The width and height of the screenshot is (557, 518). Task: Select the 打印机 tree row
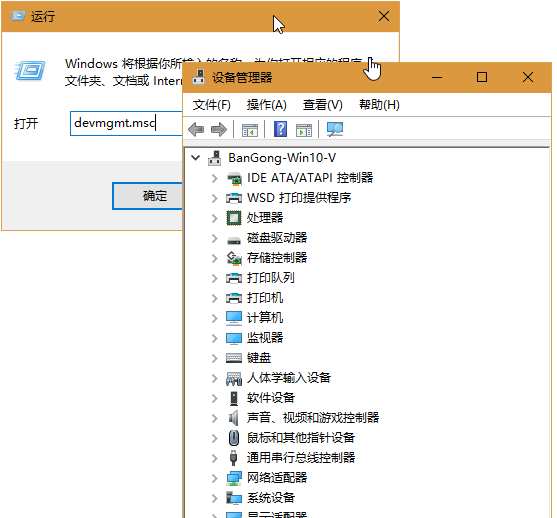(x=265, y=298)
